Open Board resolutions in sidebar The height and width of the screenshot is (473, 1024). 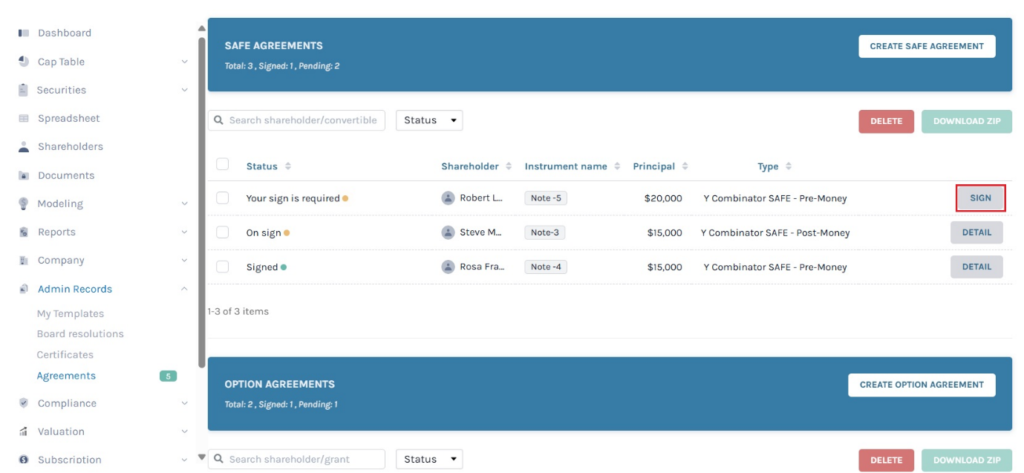[80, 334]
